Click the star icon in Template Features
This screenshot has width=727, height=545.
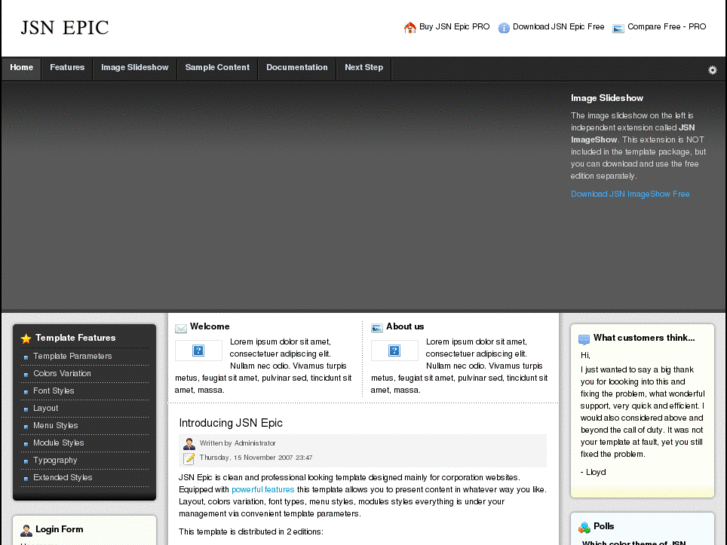(26, 339)
